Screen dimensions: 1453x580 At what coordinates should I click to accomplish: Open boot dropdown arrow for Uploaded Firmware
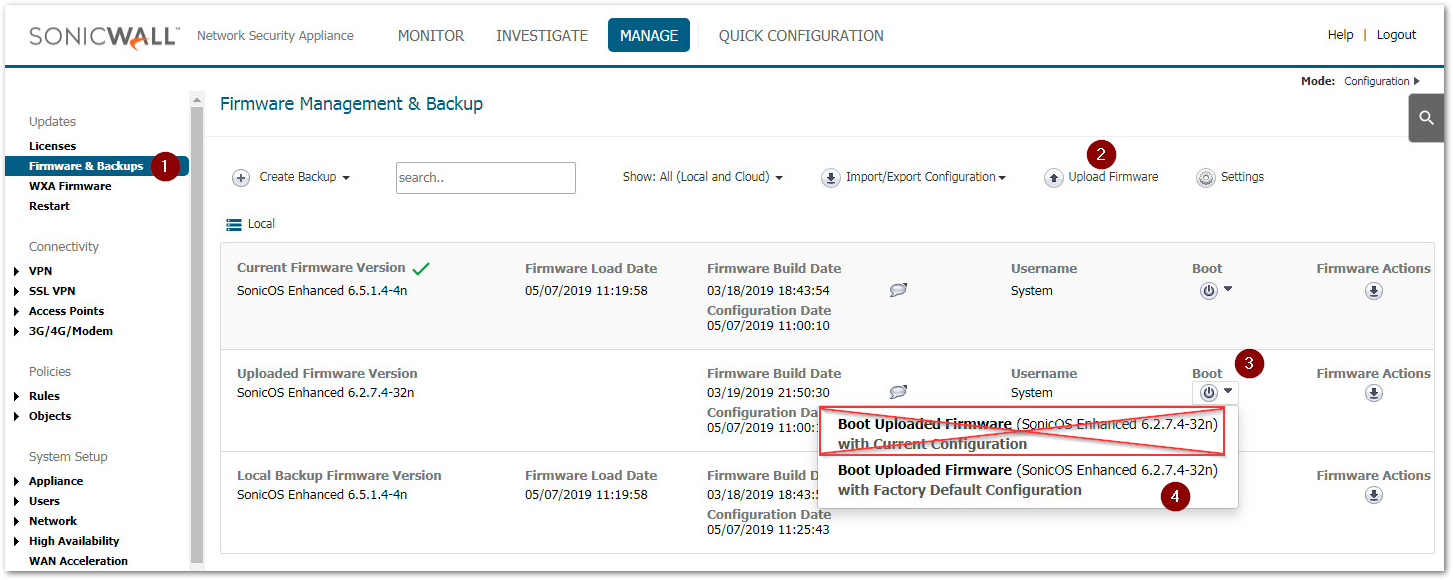coord(1228,391)
